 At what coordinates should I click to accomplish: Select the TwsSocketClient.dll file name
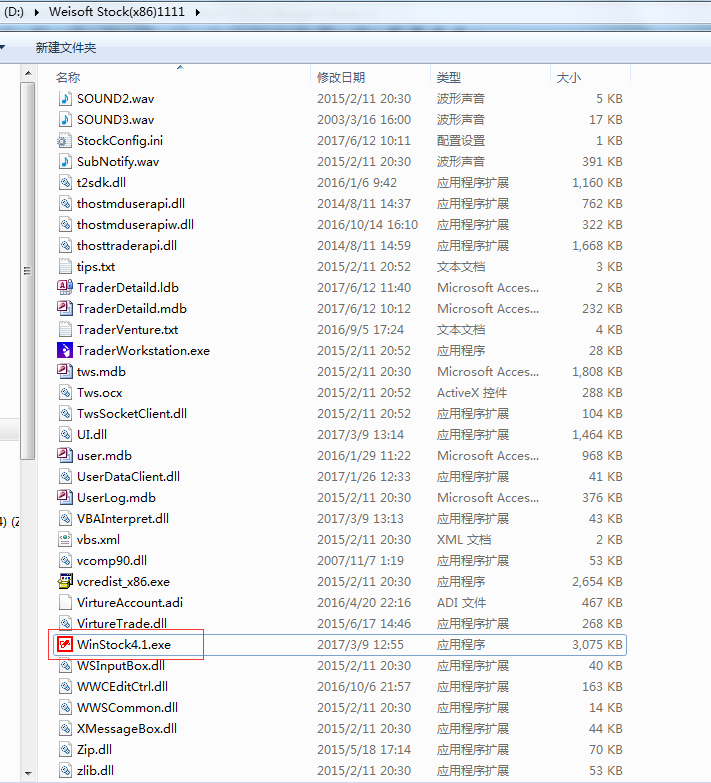pyautogui.click(x=132, y=413)
